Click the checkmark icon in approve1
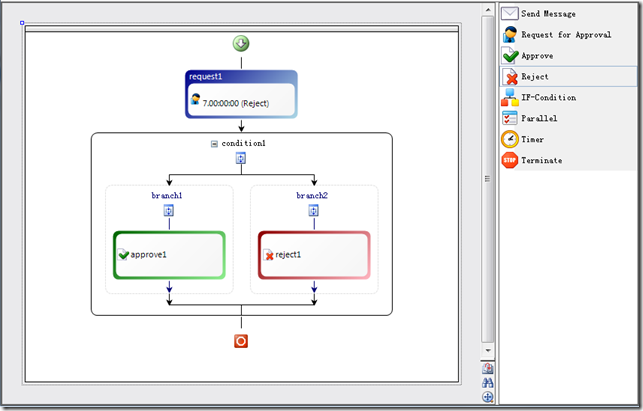Screen dimensions: 643x411 [123, 254]
